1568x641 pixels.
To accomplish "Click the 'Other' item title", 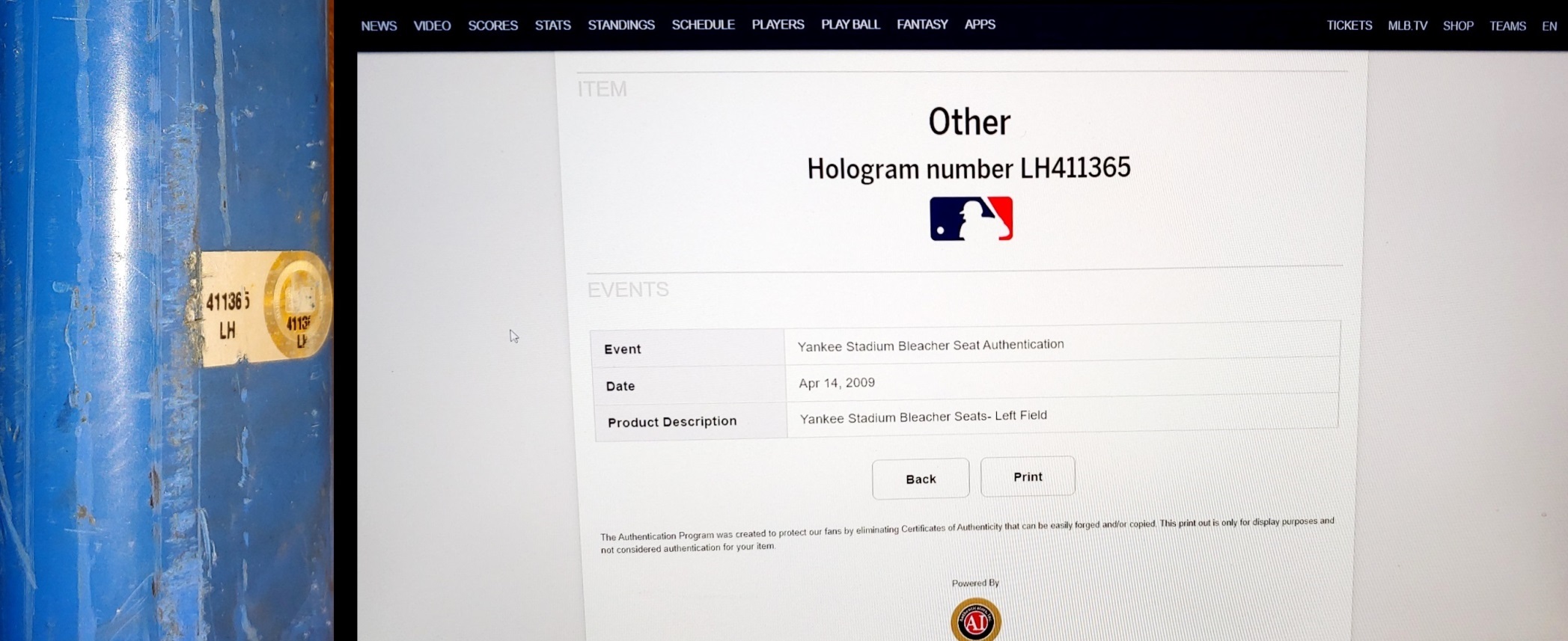I will 969,122.
